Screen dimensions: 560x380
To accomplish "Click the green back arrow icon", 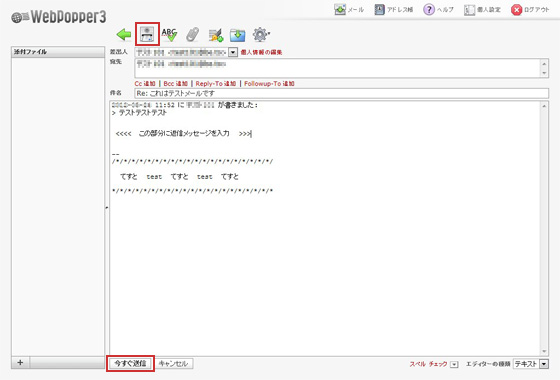I will [124, 35].
